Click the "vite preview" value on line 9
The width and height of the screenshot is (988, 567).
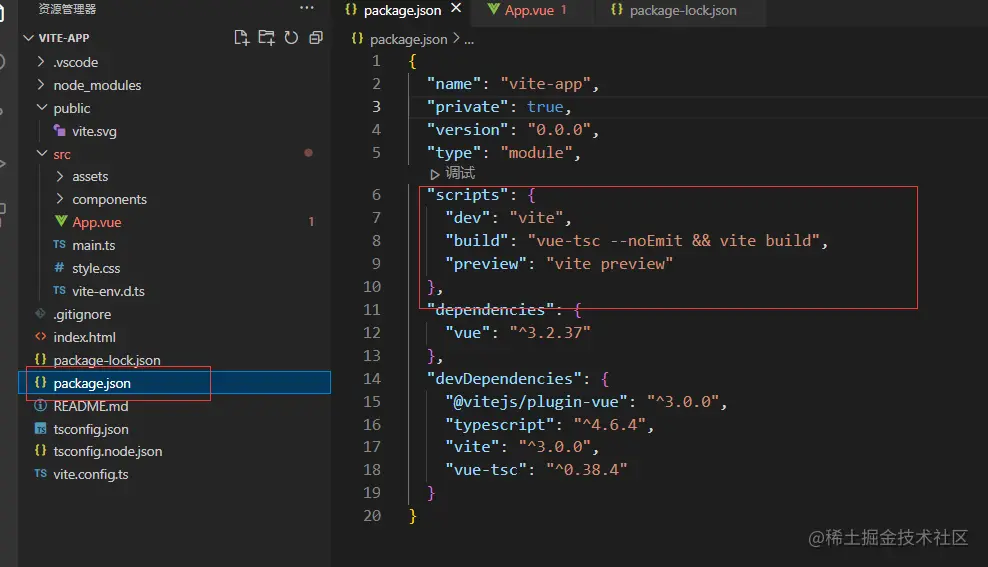(x=609, y=264)
